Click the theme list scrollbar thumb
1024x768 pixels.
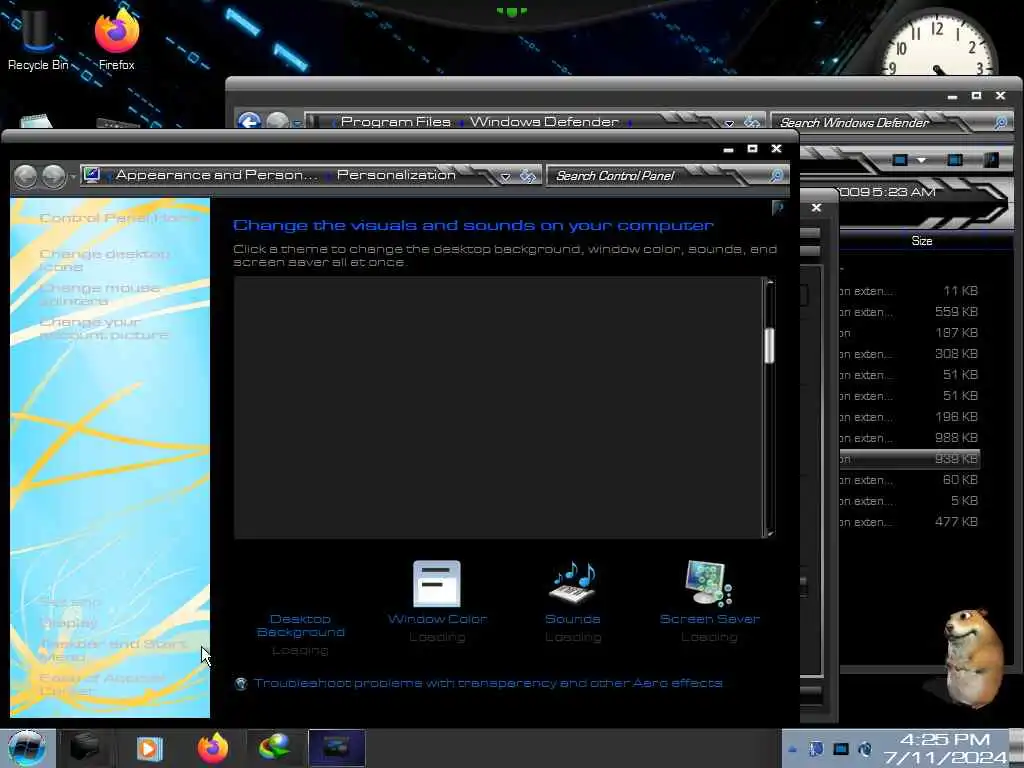coord(769,345)
